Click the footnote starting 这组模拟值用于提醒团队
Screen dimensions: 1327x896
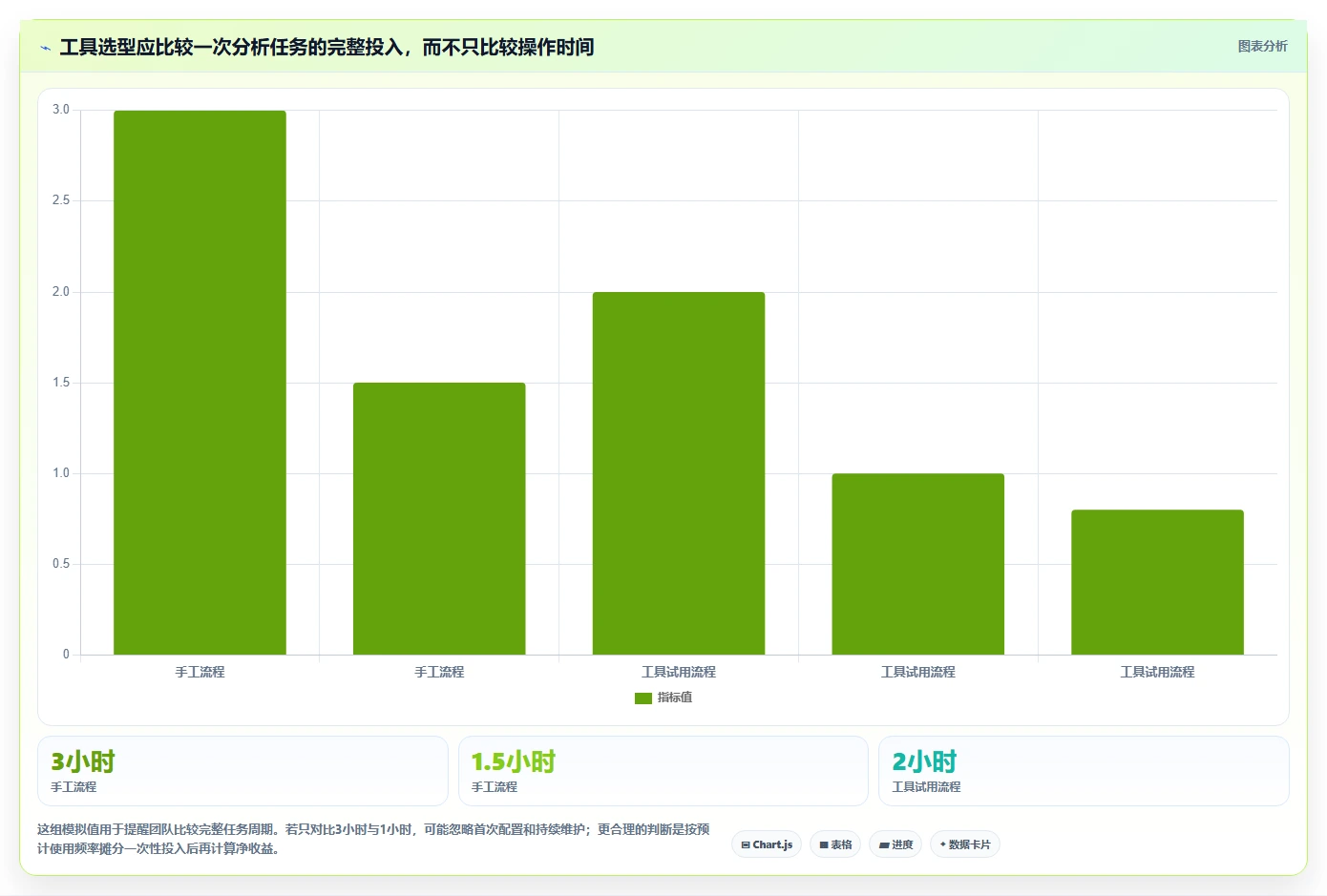coord(373,839)
